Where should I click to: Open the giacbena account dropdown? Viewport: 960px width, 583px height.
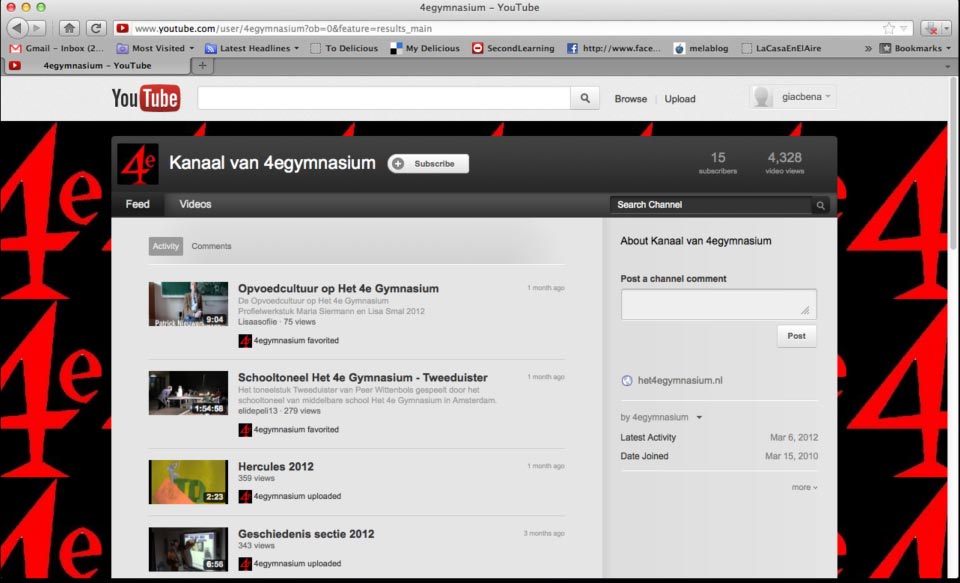(794, 97)
